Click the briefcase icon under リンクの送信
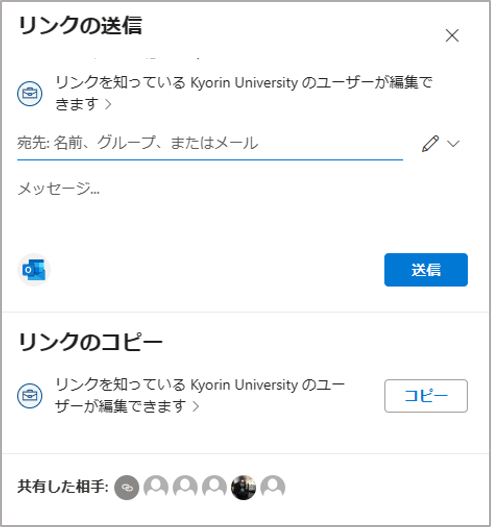 30,93
